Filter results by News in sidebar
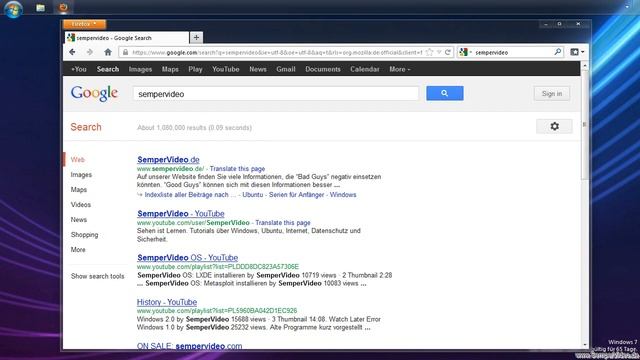The height and width of the screenshot is (360, 640). pos(79,220)
